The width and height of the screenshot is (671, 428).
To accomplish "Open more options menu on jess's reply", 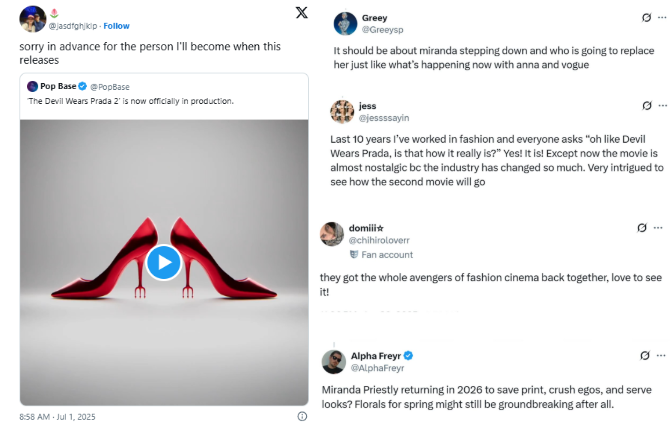I will (x=663, y=105).
